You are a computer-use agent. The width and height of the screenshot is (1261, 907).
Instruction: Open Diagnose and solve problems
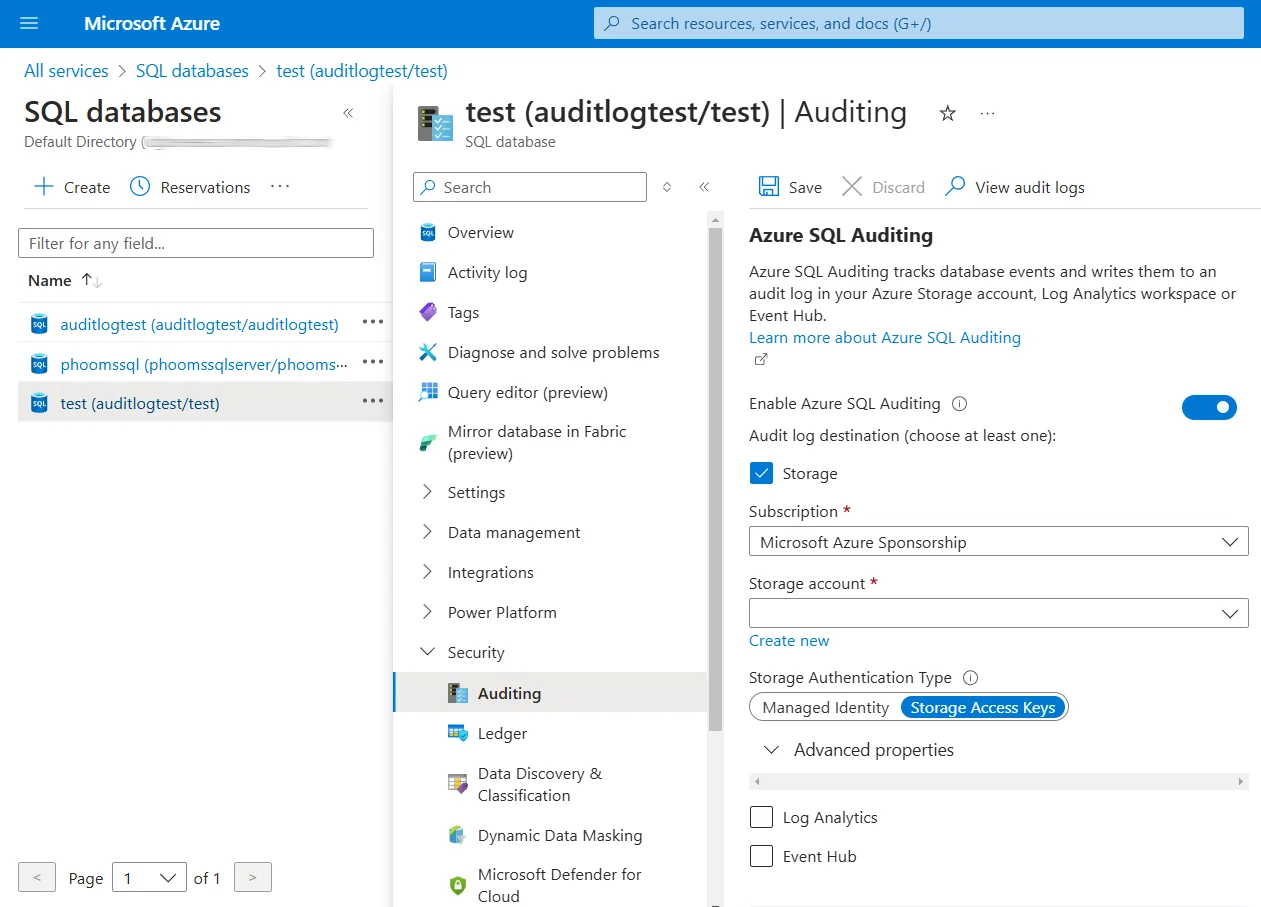pyautogui.click(x=554, y=352)
